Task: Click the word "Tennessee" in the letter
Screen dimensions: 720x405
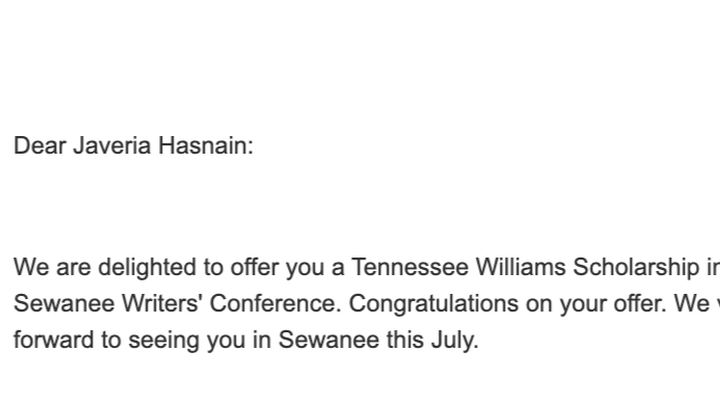Action: [x=410, y=267]
